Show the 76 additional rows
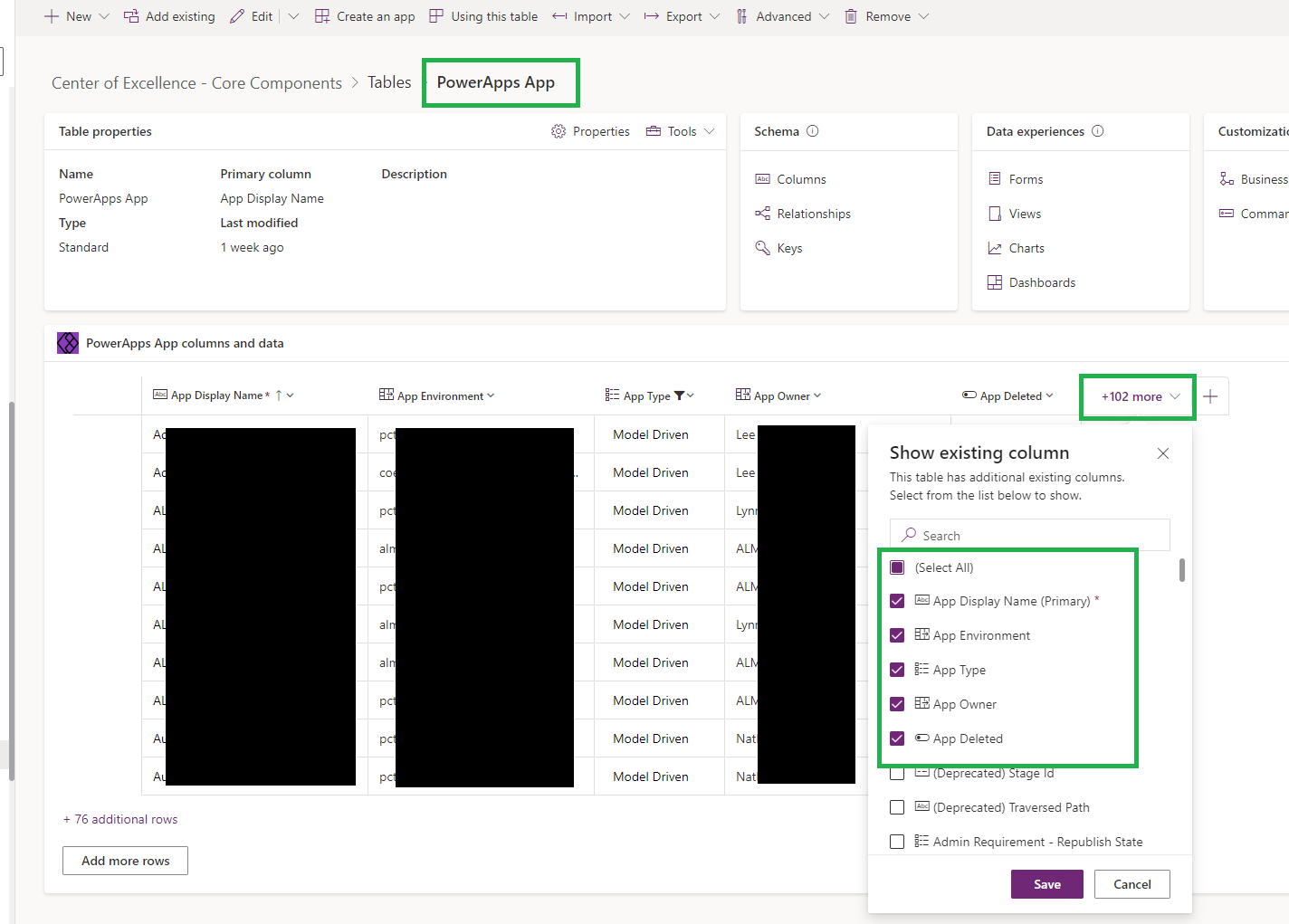The height and width of the screenshot is (924, 1289). (x=120, y=819)
